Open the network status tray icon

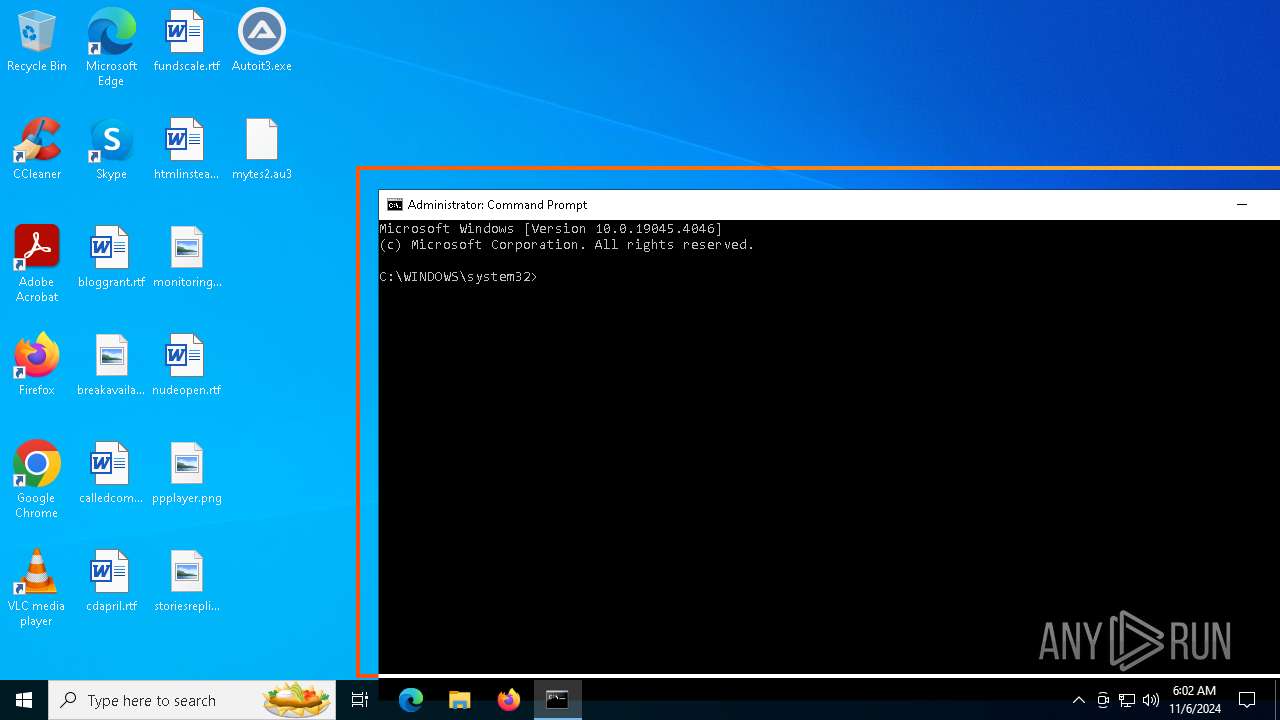tap(1127, 700)
